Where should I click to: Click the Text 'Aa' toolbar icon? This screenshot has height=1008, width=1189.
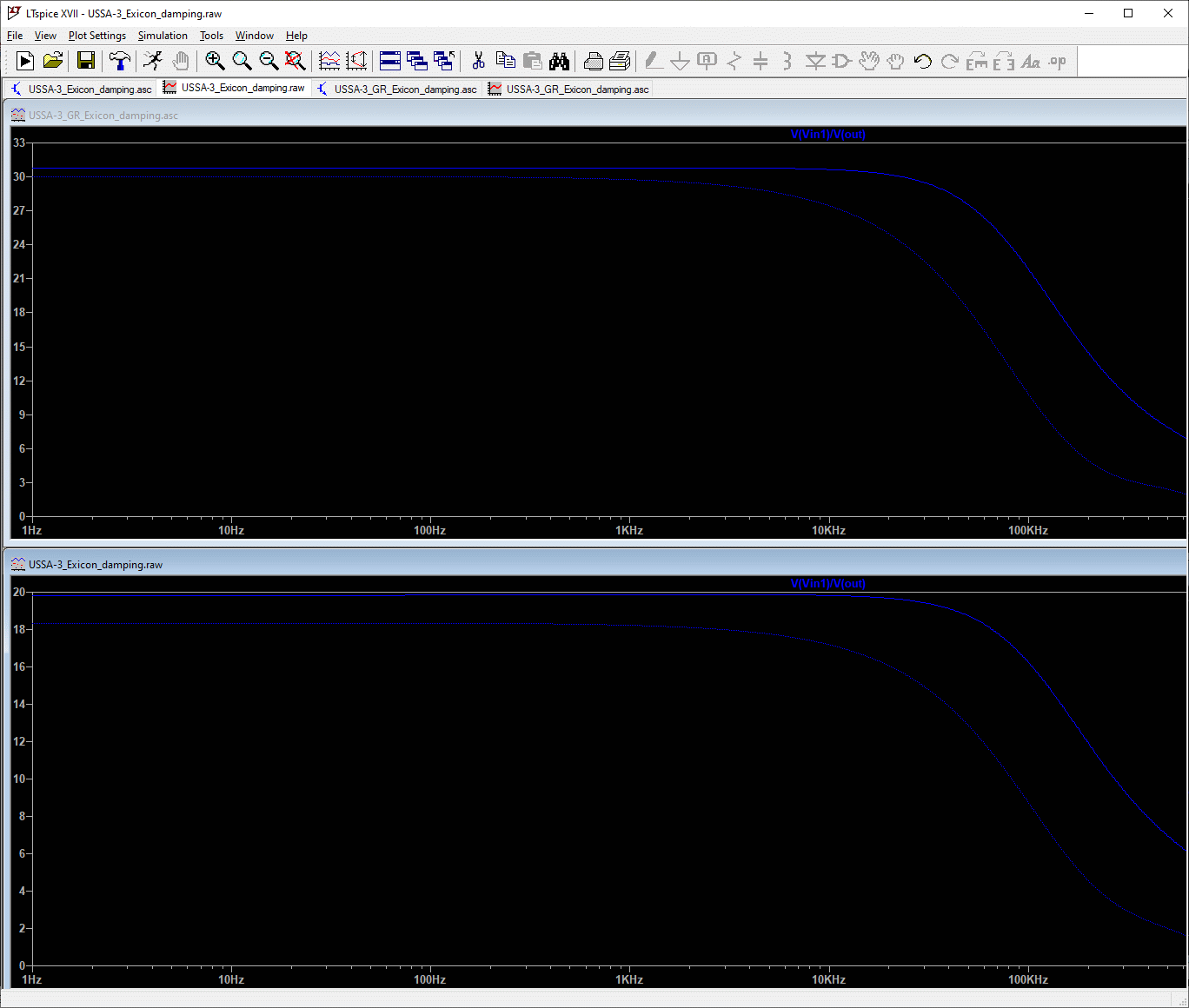click(1031, 61)
